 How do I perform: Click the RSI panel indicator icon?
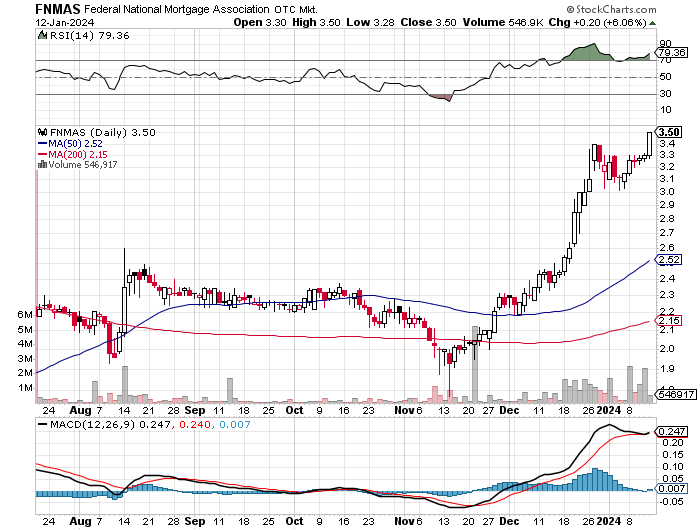42,35
